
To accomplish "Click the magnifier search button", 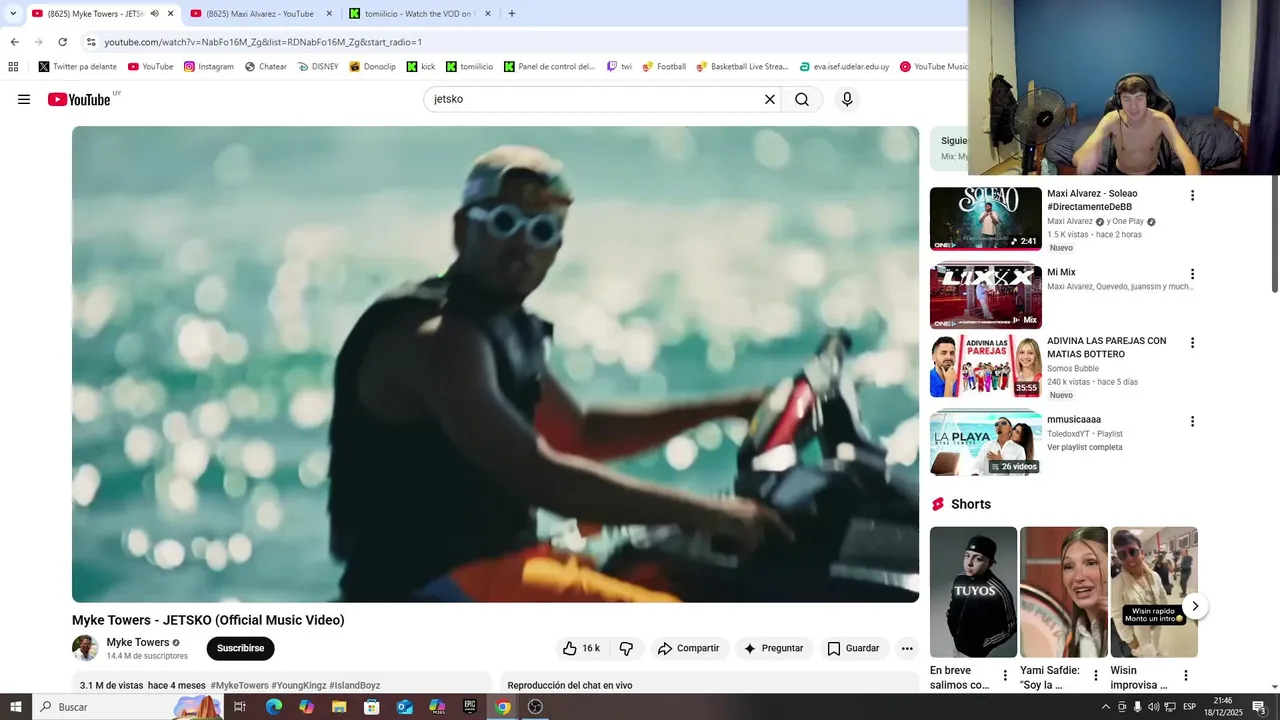I will (x=802, y=99).
